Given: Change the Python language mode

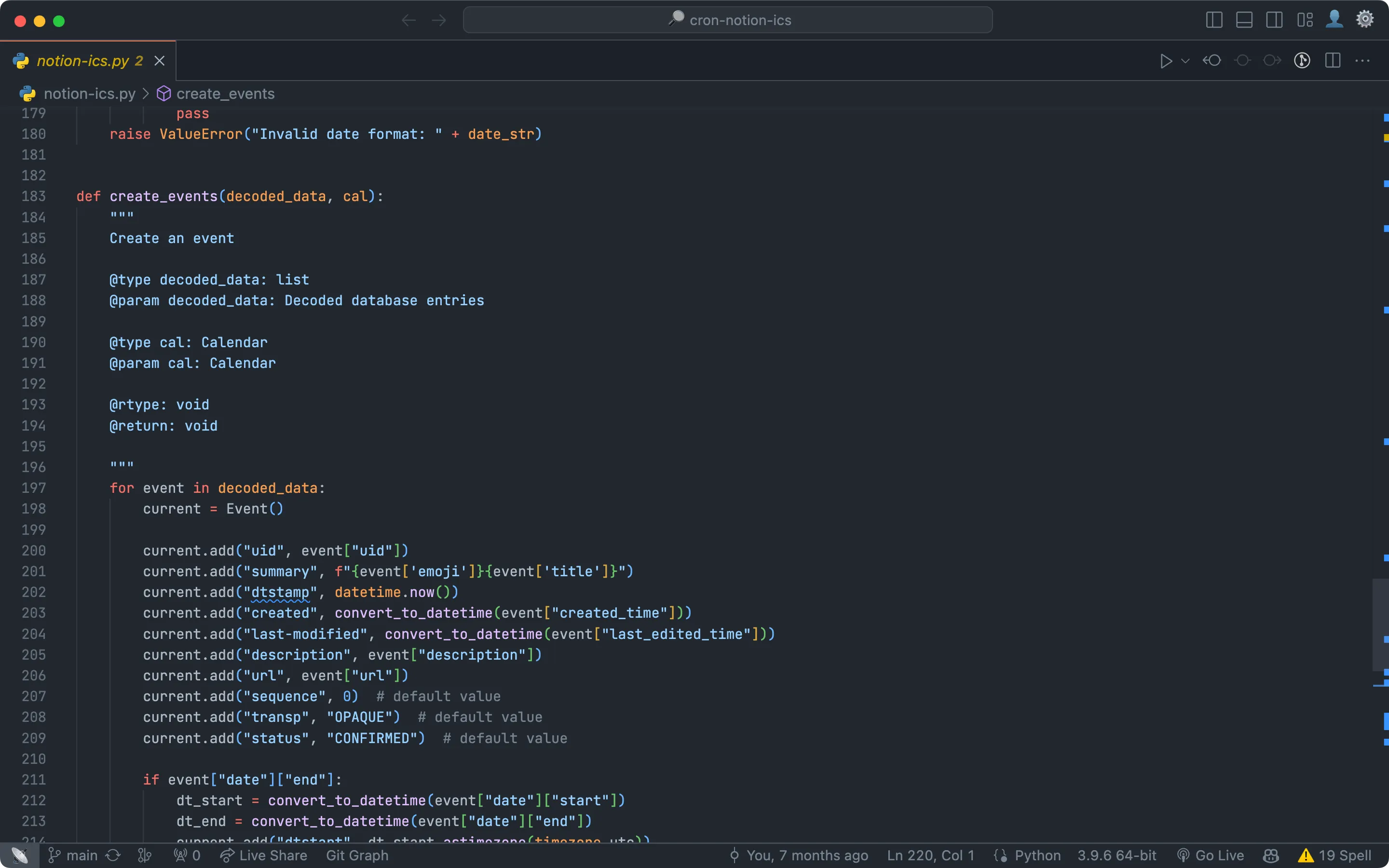Looking at the screenshot, I should tap(1037, 855).
